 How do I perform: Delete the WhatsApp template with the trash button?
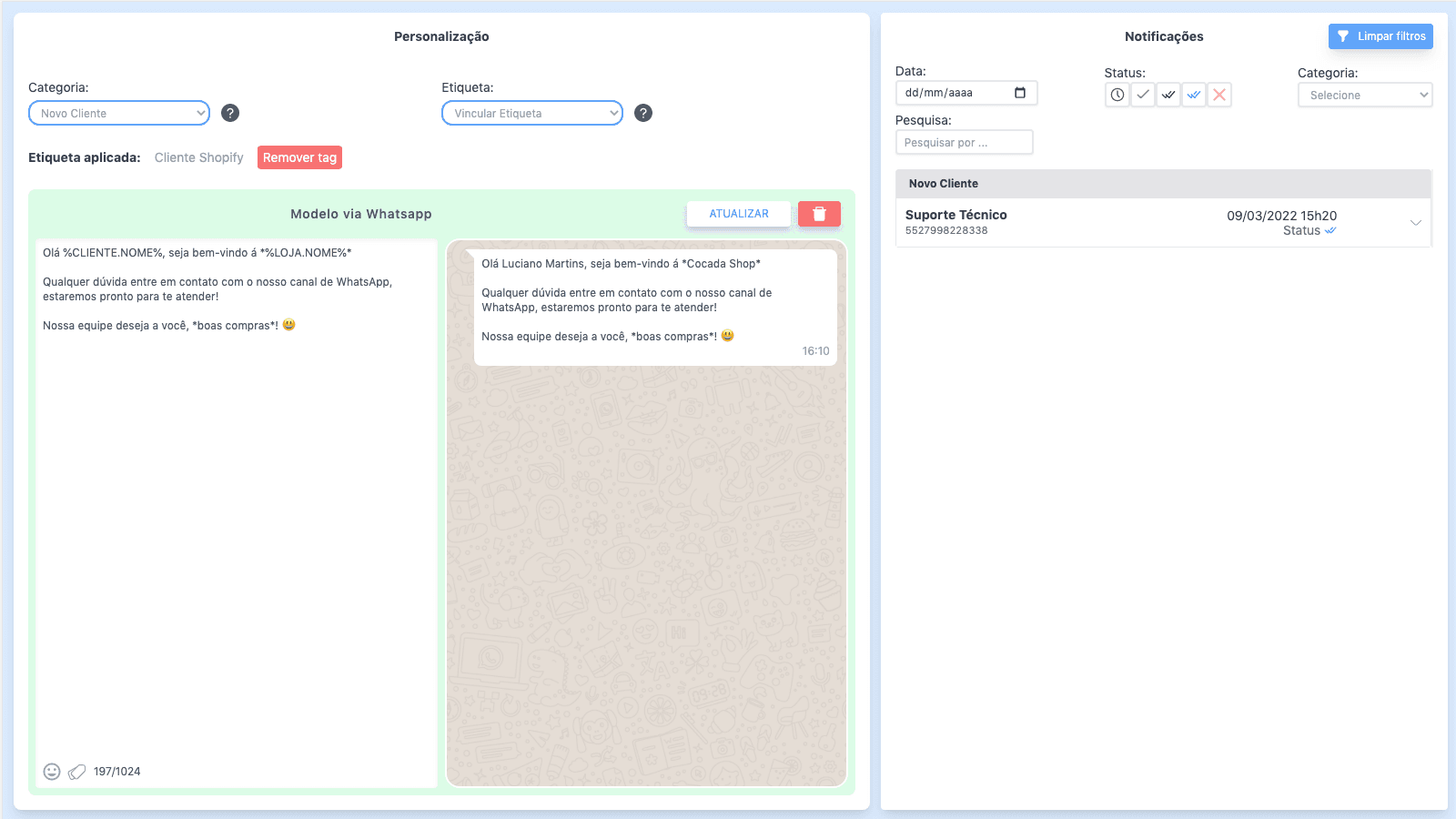(x=819, y=214)
